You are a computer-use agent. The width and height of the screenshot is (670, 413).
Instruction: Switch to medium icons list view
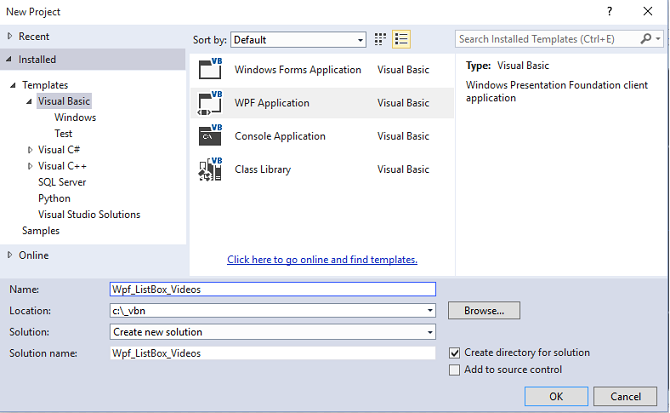401,39
